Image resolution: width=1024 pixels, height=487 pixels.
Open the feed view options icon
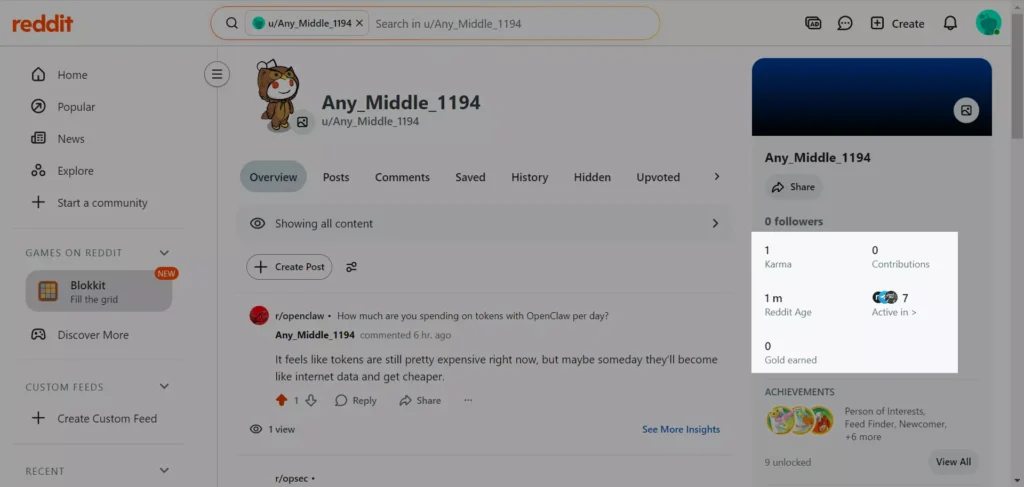[x=351, y=267]
